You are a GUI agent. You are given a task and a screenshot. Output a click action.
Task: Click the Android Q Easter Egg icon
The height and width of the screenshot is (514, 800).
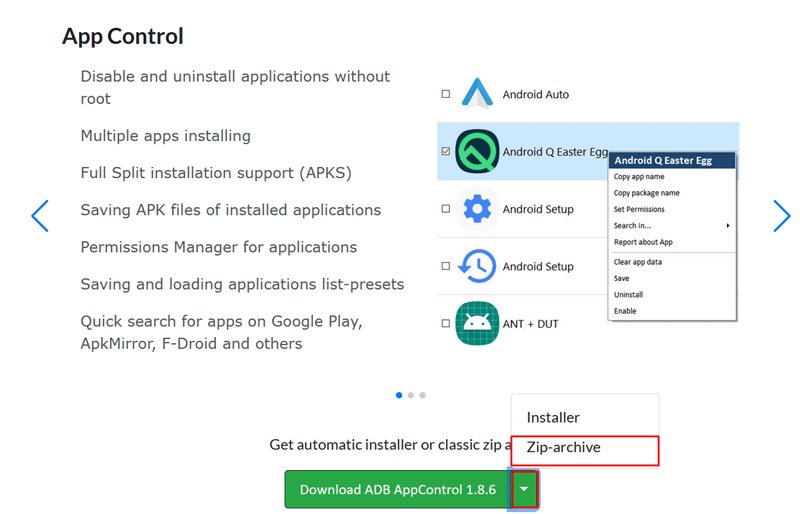477,151
